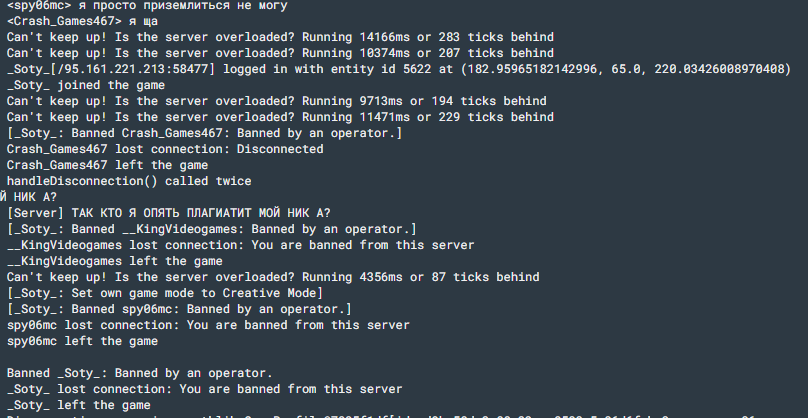Click the "Crash_Games467 left the game" line
The image size is (808, 418).
[107, 165]
